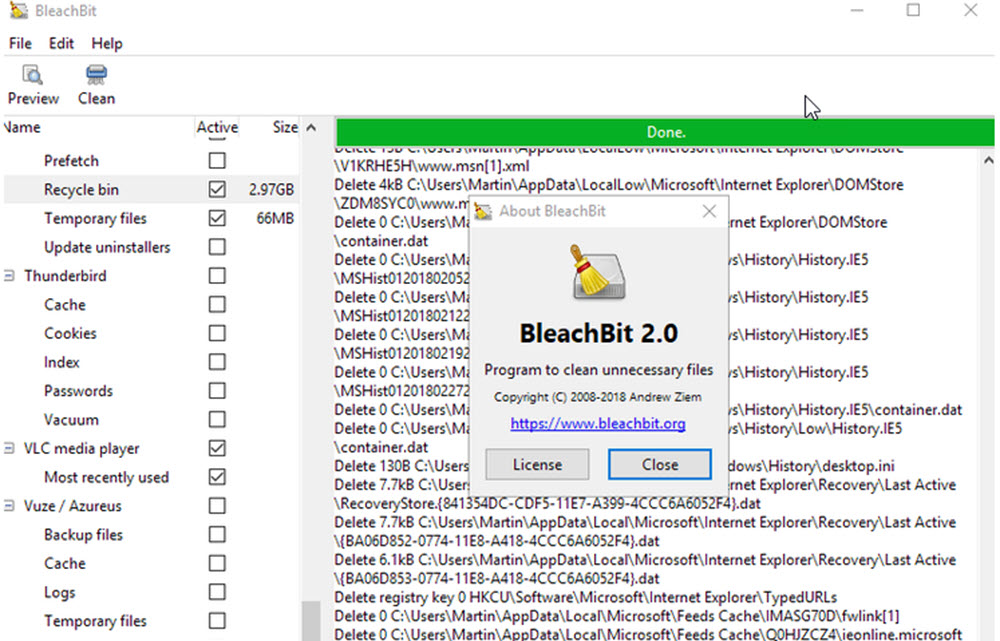Select the Cookies row label
This screenshot has width=1000, height=641.
coord(70,334)
